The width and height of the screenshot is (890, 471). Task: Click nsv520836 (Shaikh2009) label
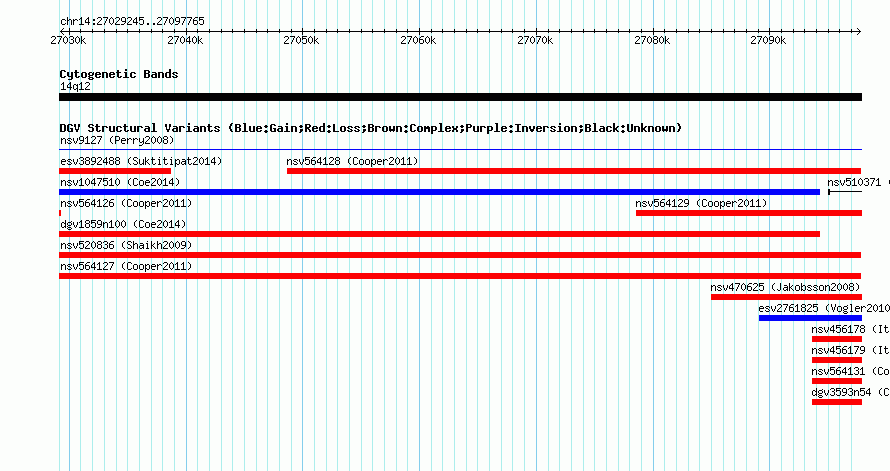pos(126,245)
